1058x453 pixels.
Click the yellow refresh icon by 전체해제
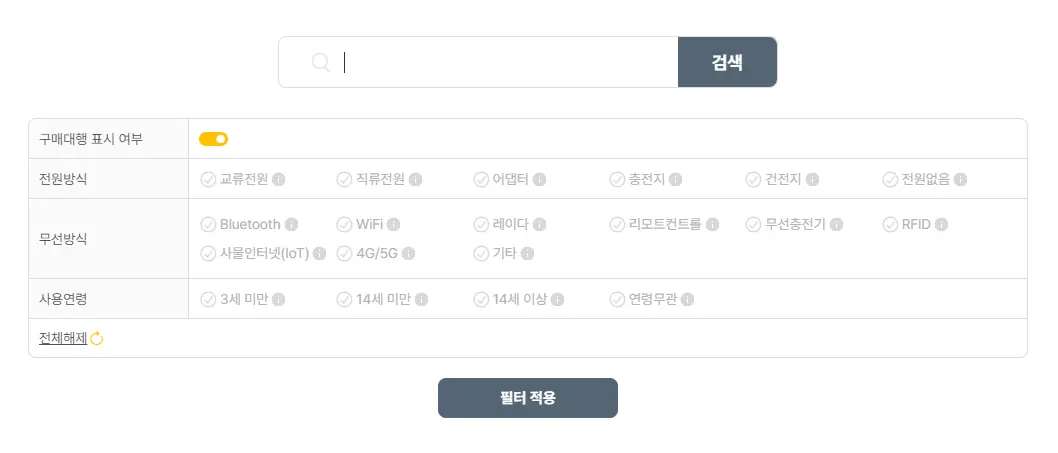97,339
